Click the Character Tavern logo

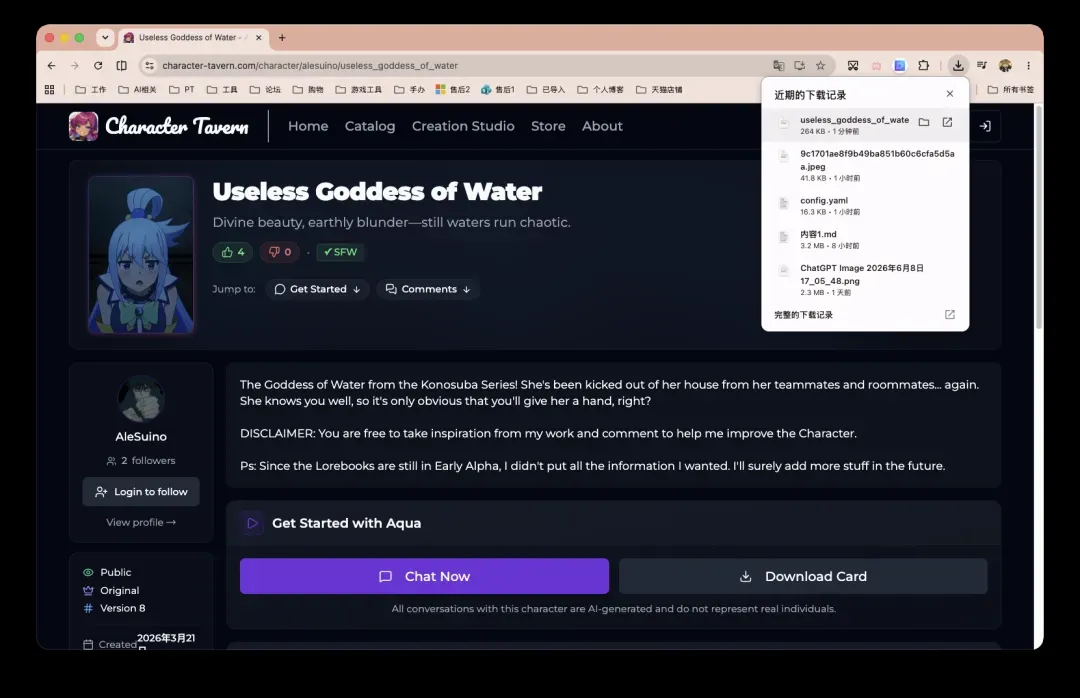[158, 126]
